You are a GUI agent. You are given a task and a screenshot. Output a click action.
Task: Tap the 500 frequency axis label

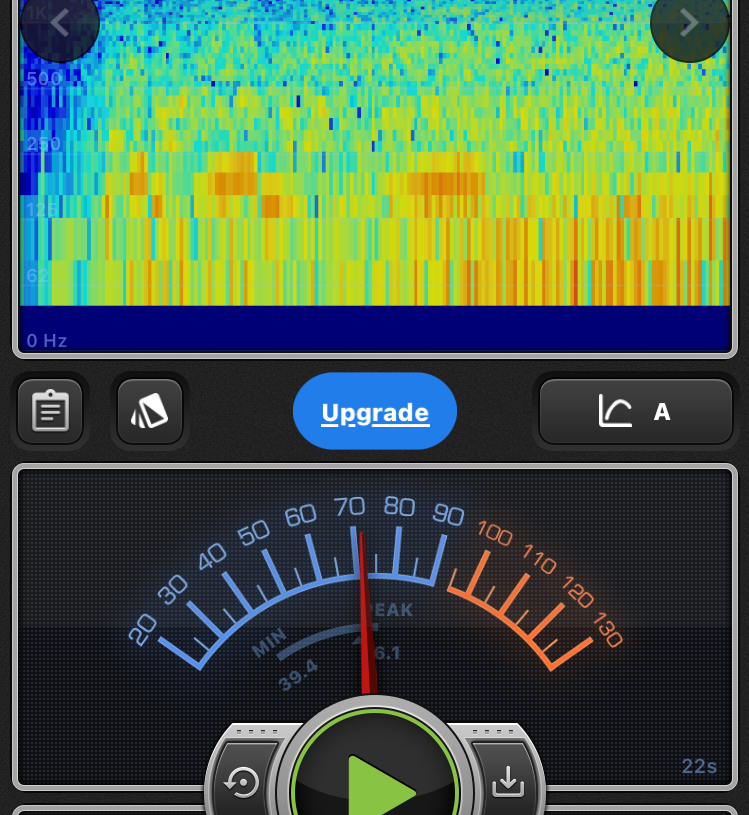44,79
